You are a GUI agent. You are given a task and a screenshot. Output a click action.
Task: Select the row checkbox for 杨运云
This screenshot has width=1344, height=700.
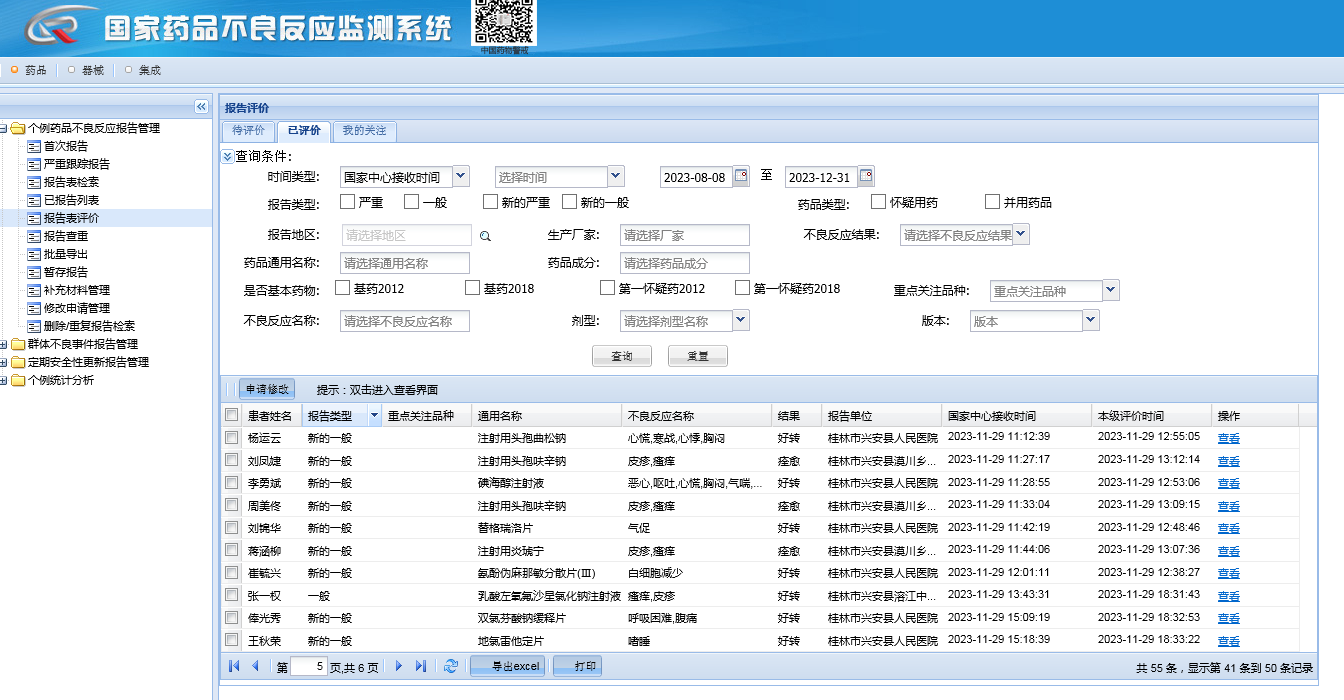[x=232, y=438]
